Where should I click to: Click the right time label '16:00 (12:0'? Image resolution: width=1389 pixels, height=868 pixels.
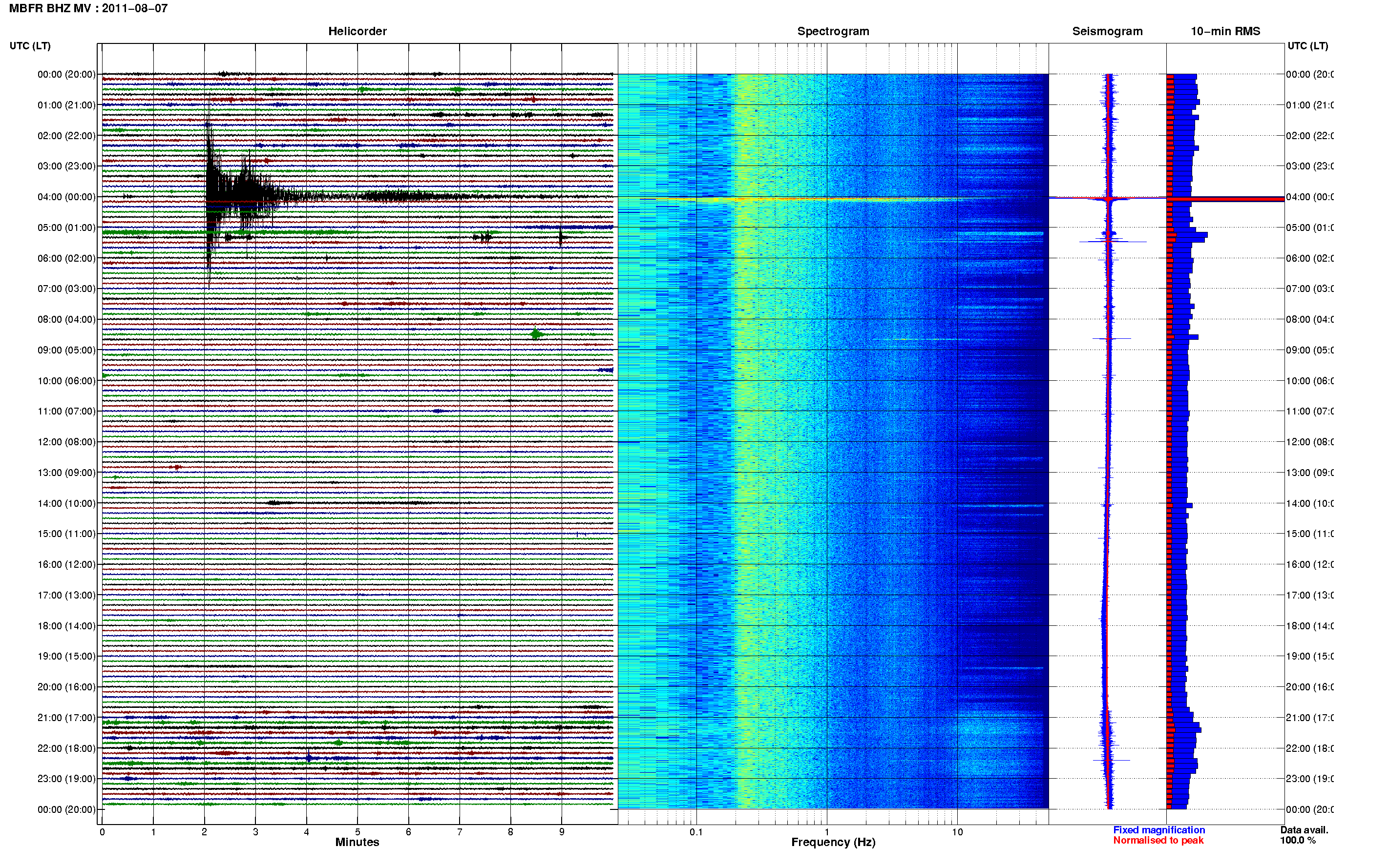click(1309, 564)
